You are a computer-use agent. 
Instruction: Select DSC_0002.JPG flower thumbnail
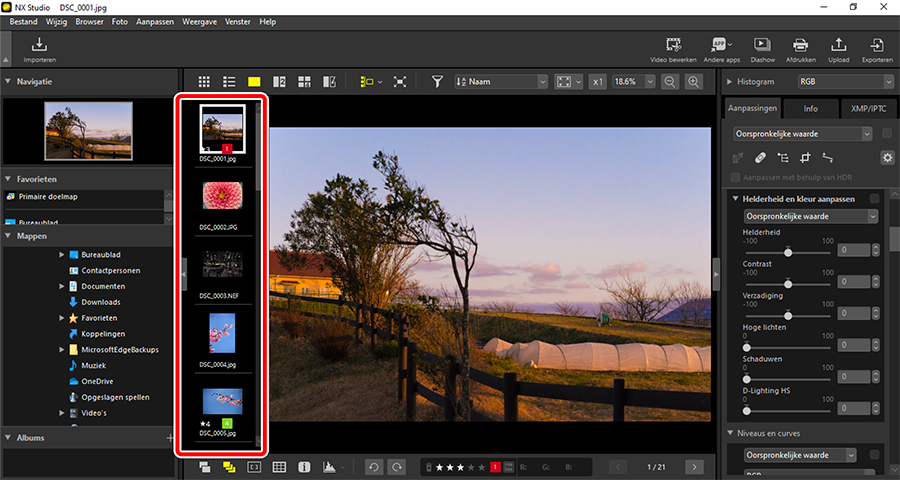(222, 196)
